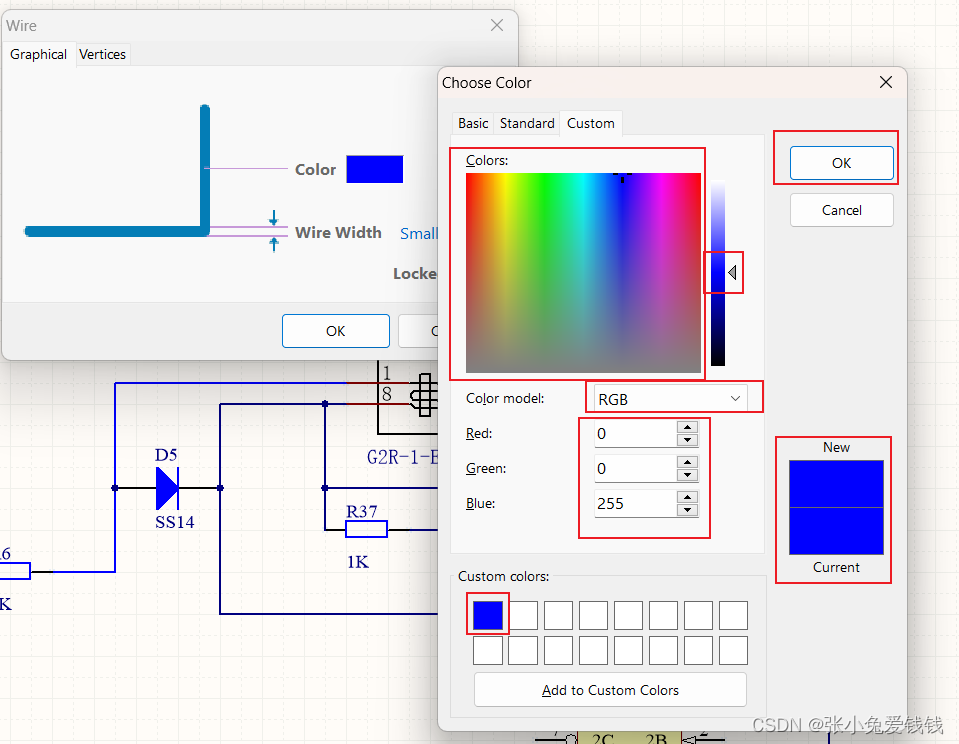Image resolution: width=959 pixels, height=744 pixels.
Task: Pick a hue in the Colors spectrum field
Action: (x=583, y=273)
